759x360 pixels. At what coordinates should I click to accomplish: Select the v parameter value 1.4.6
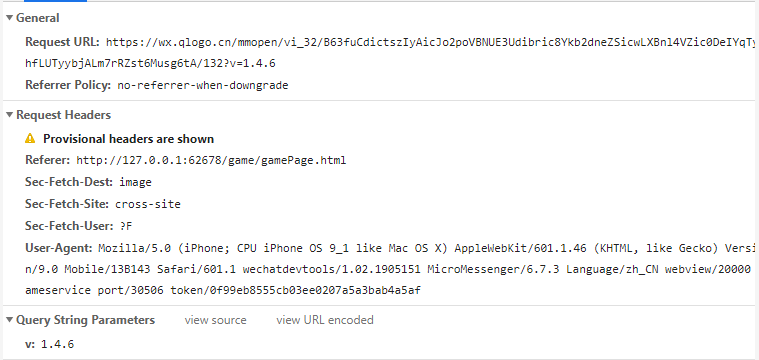pos(58,345)
